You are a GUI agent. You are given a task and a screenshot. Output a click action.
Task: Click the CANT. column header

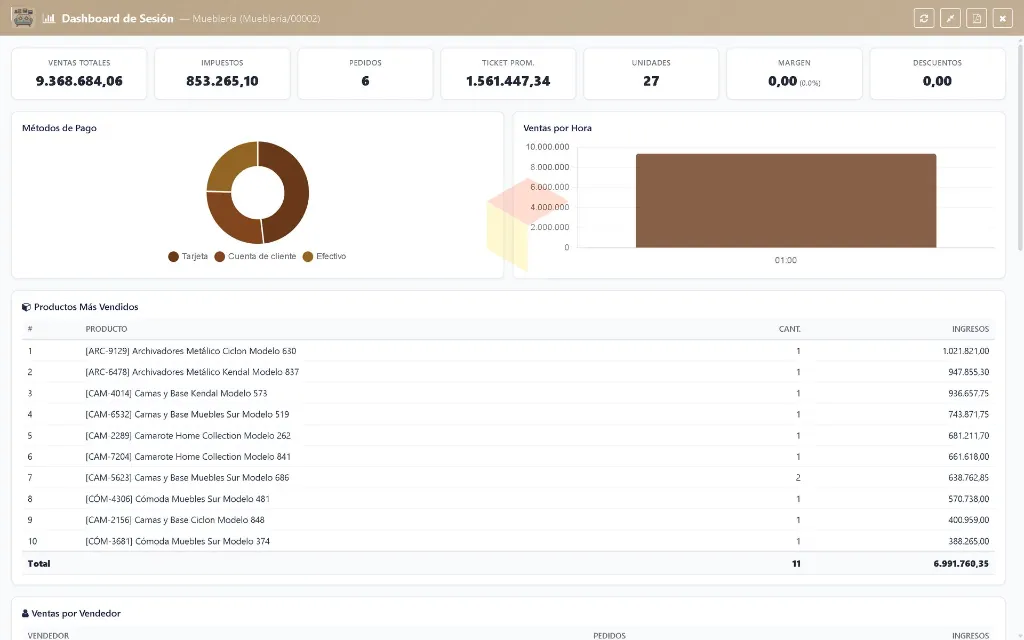[x=790, y=329]
